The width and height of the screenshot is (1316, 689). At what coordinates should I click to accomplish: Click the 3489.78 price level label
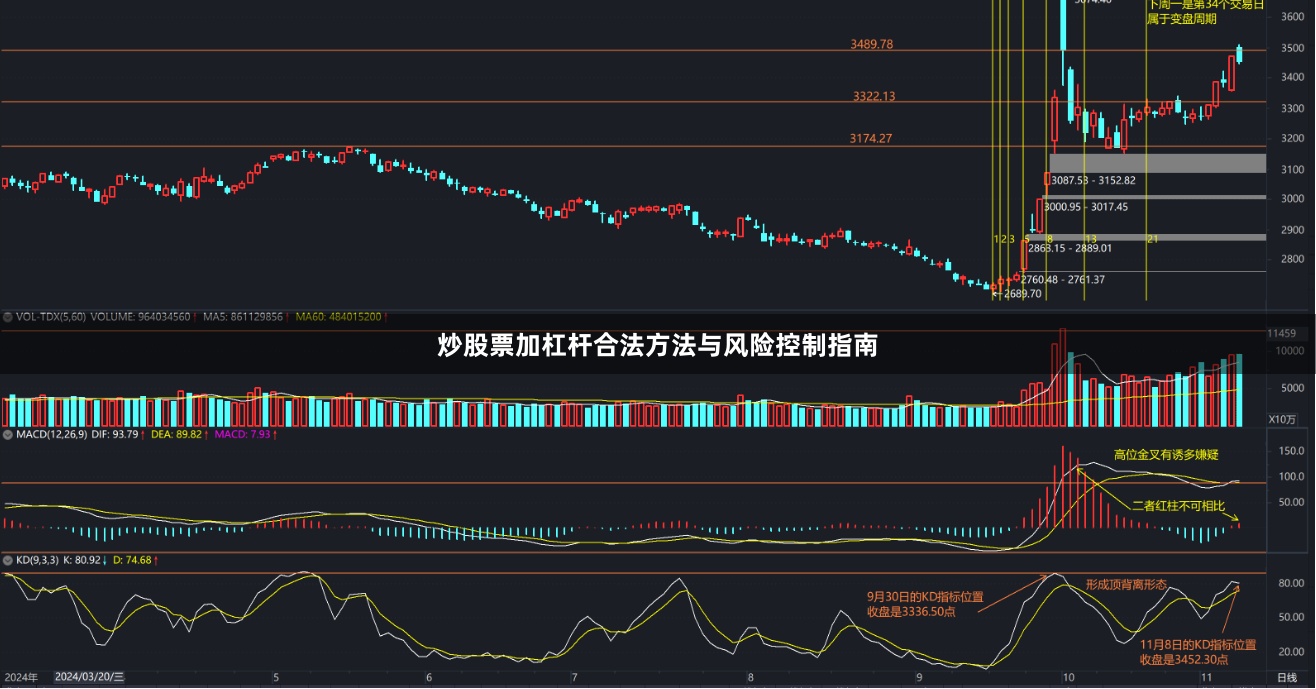point(871,44)
